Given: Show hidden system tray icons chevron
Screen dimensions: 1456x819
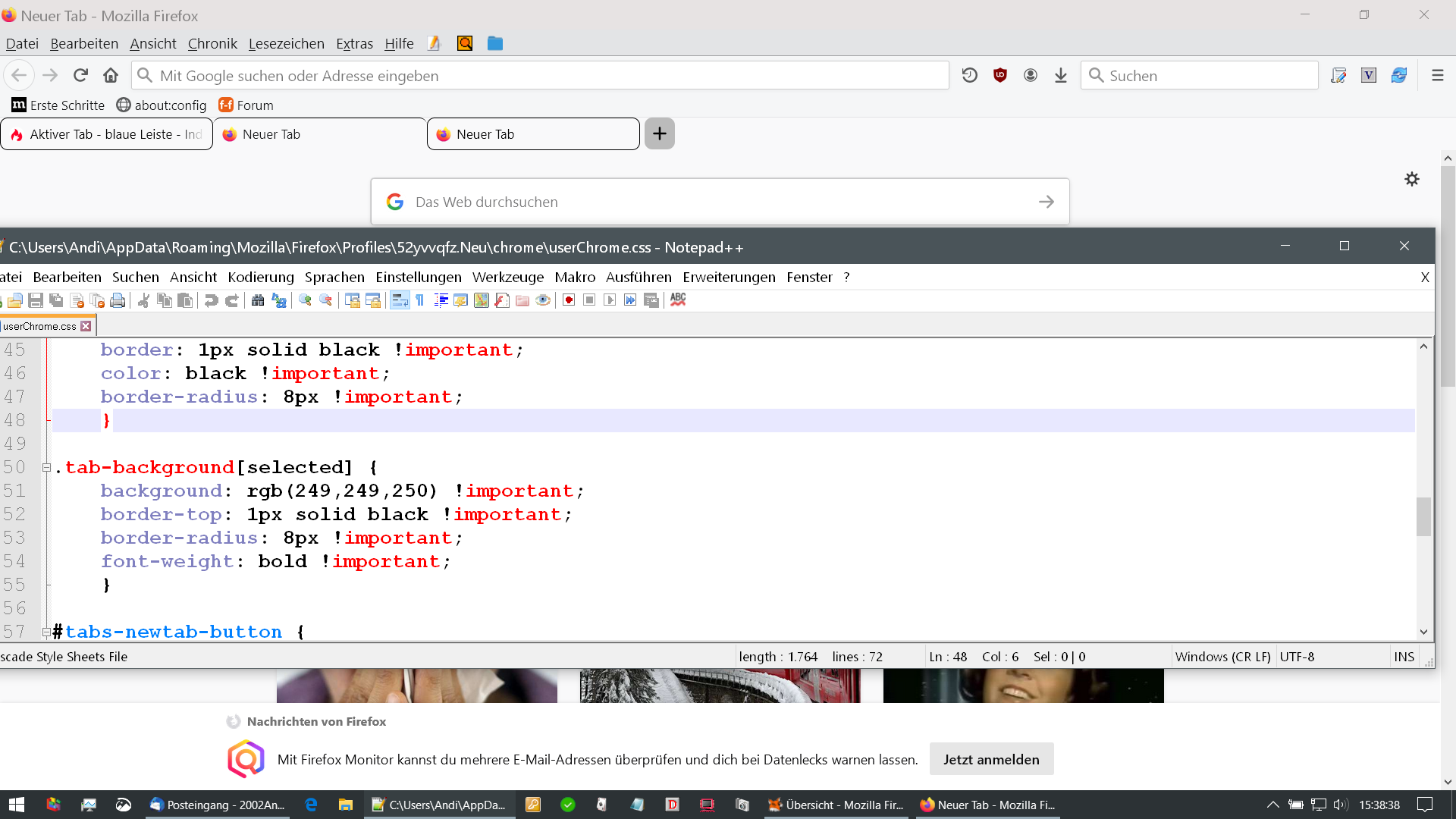Looking at the screenshot, I should pyautogui.click(x=1272, y=805).
